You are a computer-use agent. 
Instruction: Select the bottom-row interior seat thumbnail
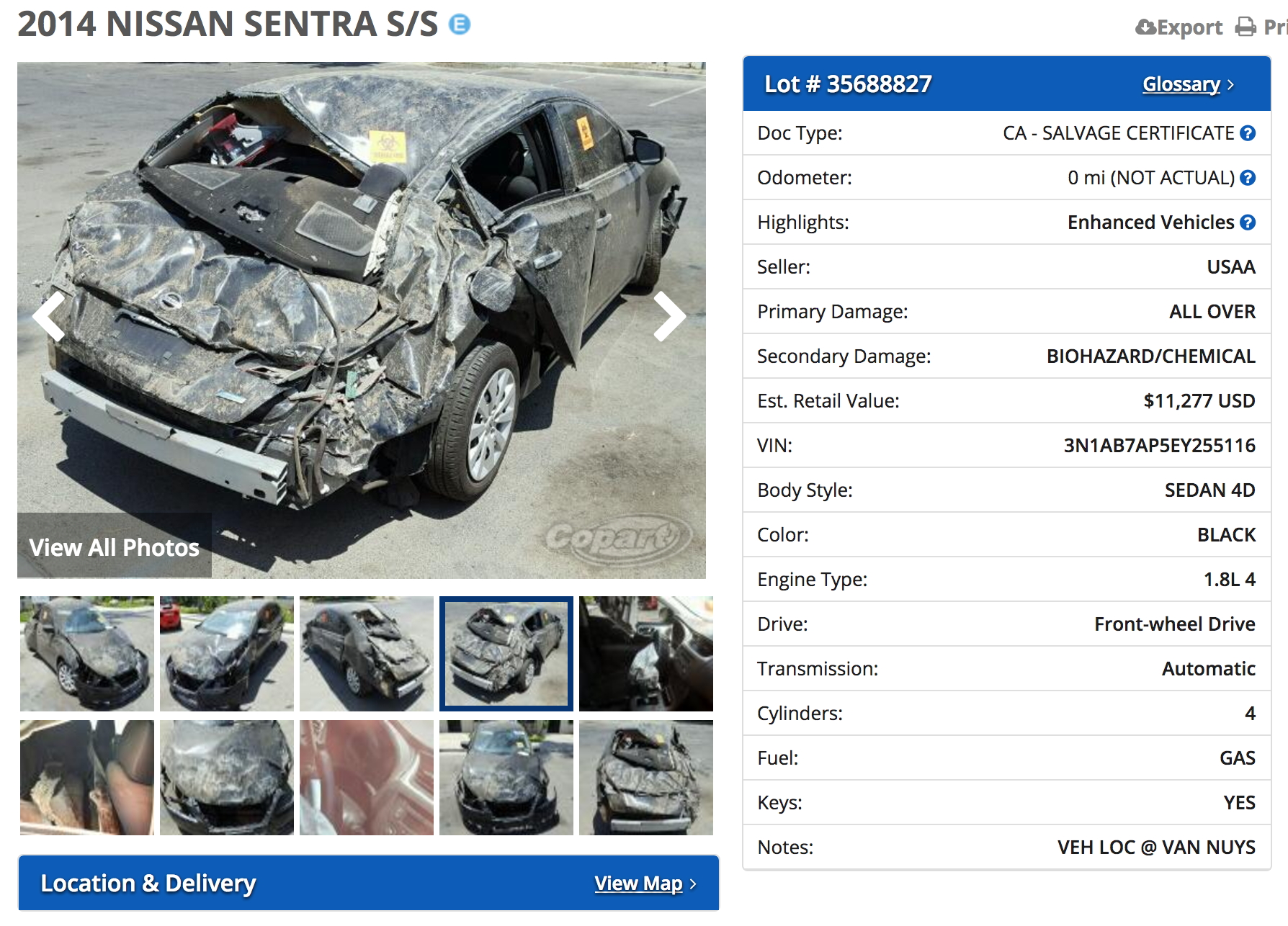(x=87, y=778)
